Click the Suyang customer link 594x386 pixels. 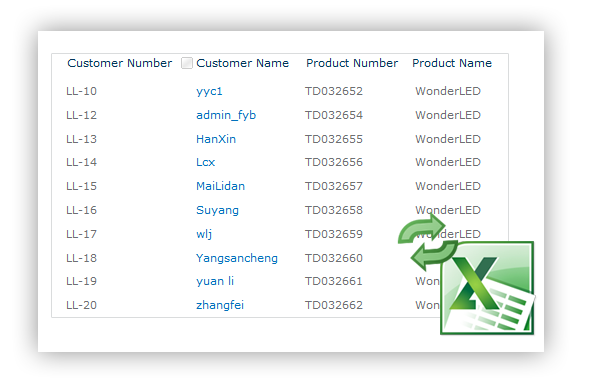point(217,210)
